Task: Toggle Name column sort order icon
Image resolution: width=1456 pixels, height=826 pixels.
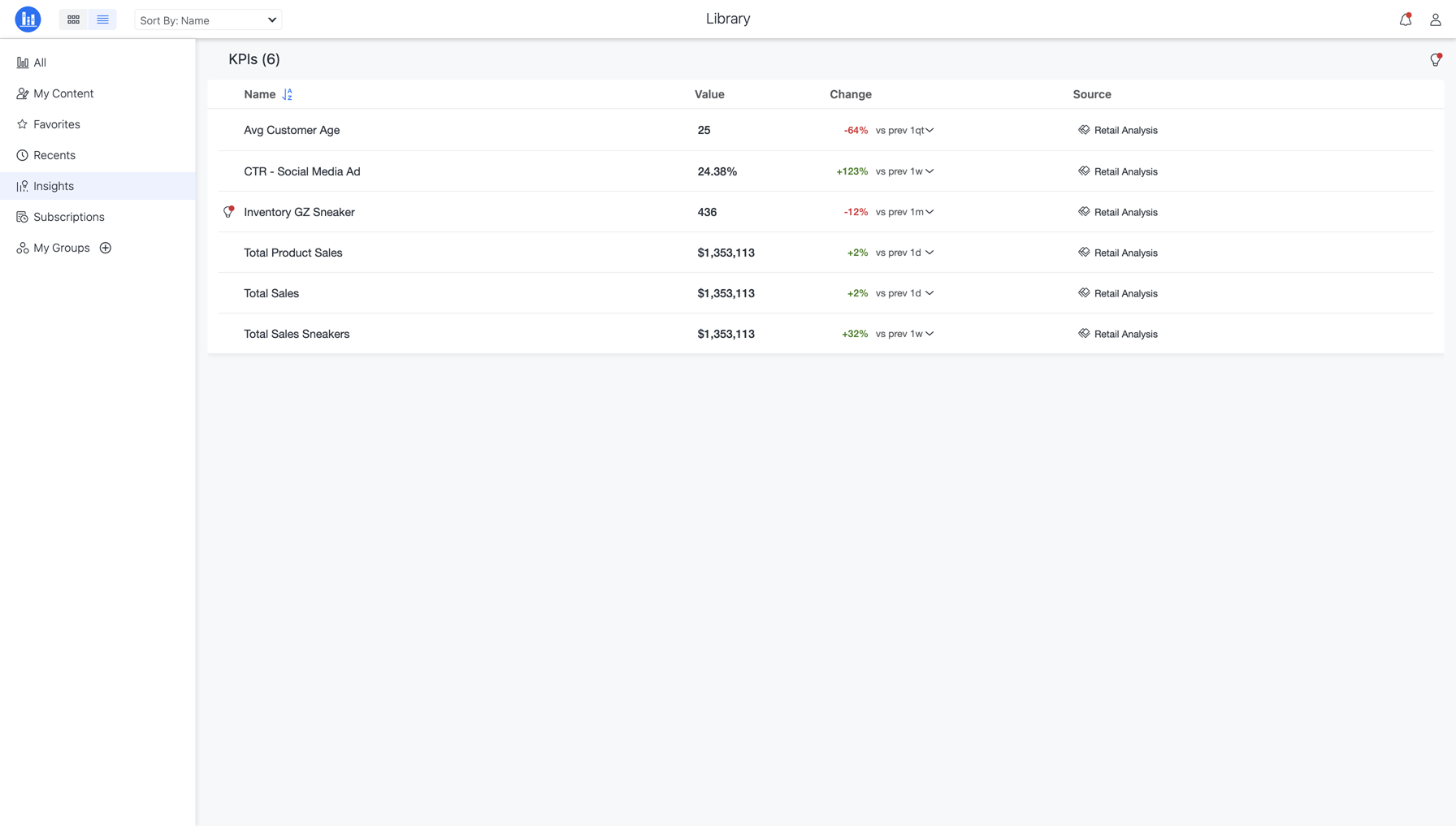Action: point(287,95)
